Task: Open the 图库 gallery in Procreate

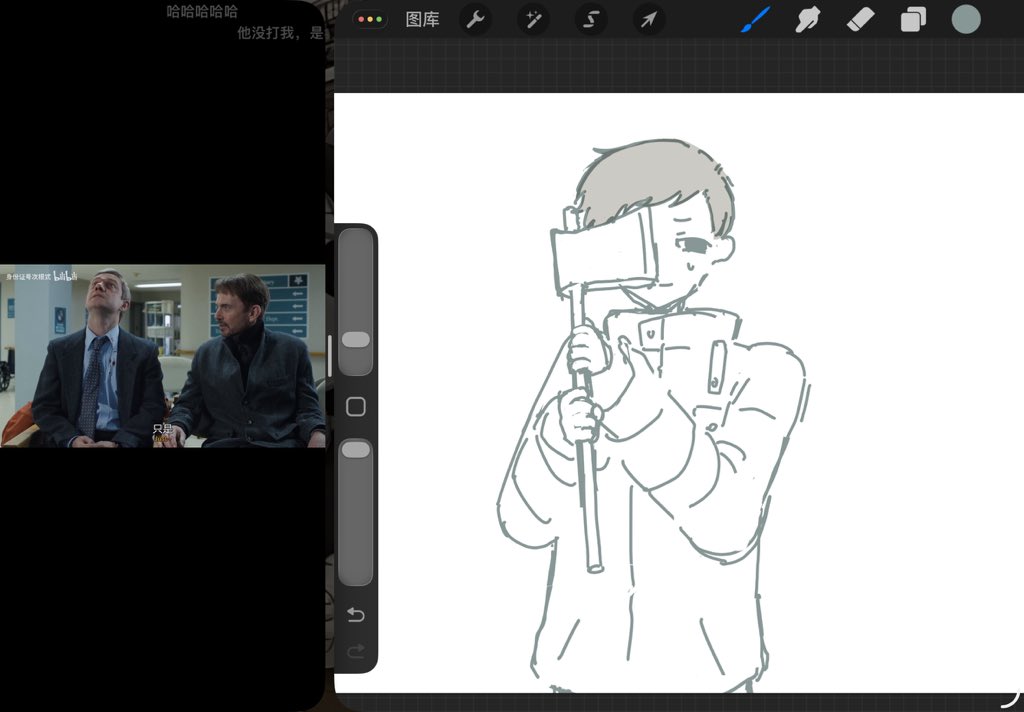Action: 422,20
